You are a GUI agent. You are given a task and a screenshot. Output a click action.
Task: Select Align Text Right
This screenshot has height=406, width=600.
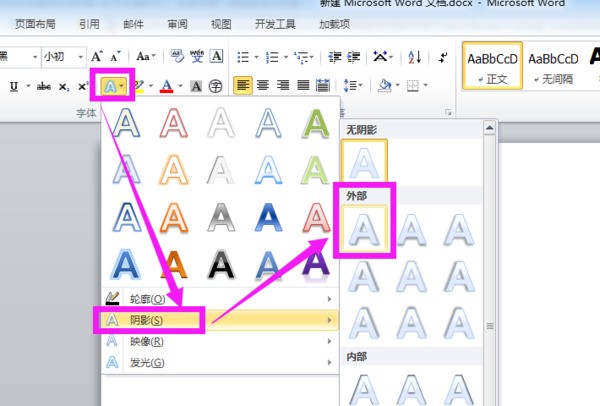tap(283, 85)
